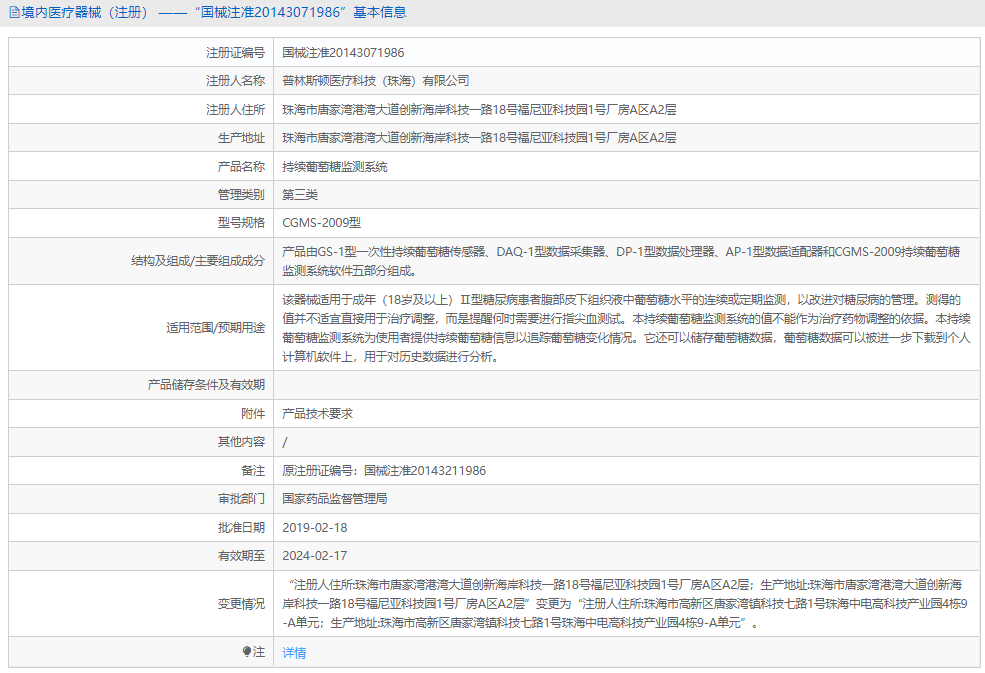Click the 产品名称 label
The width and height of the screenshot is (985, 673).
[x=241, y=167]
